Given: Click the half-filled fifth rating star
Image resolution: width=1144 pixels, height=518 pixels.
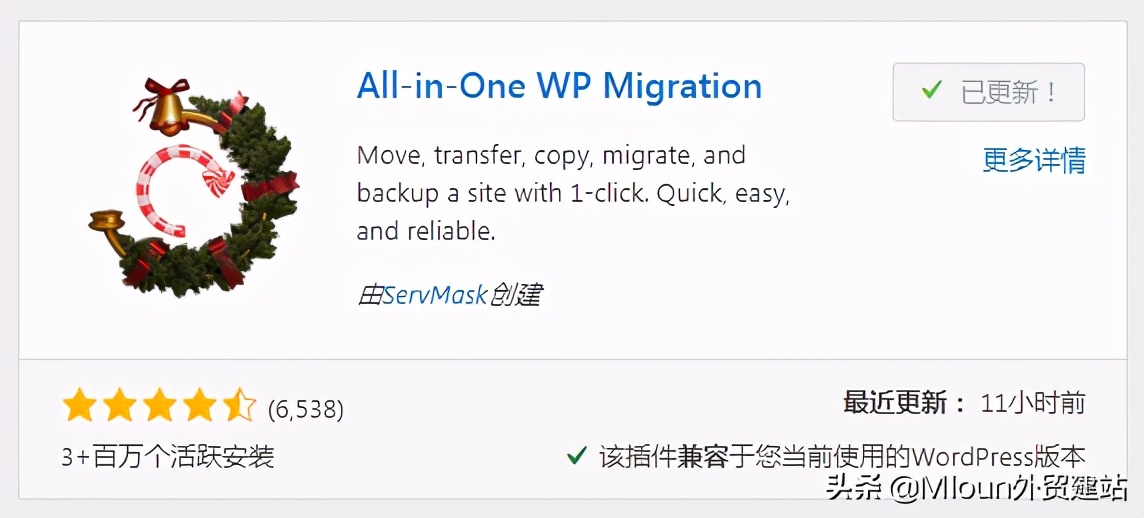Looking at the screenshot, I should point(239,406).
